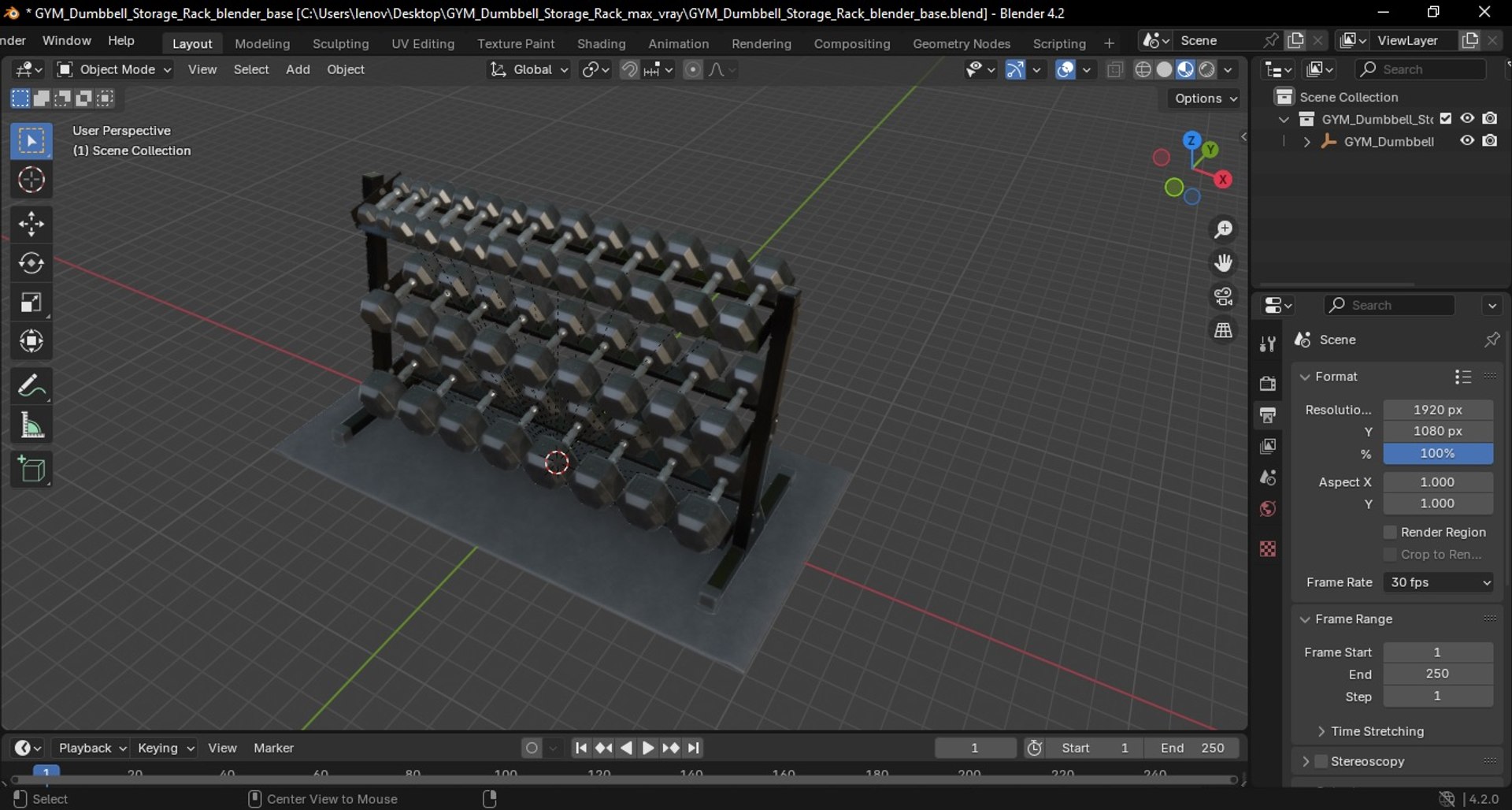This screenshot has width=1512, height=810.
Task: Switch to UV Editing workspace tab
Action: [x=423, y=43]
